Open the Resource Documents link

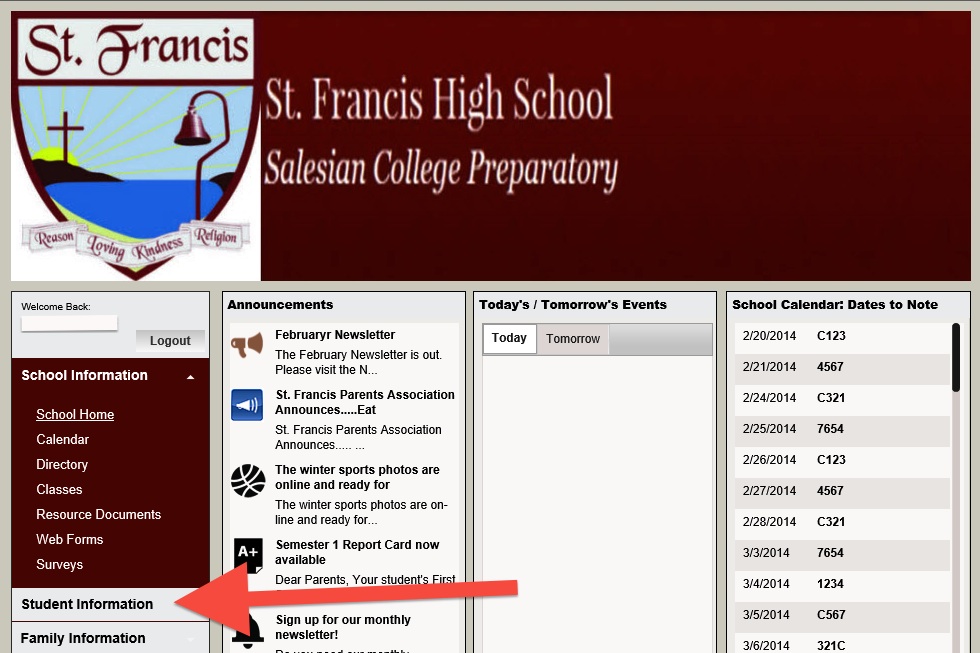point(99,514)
